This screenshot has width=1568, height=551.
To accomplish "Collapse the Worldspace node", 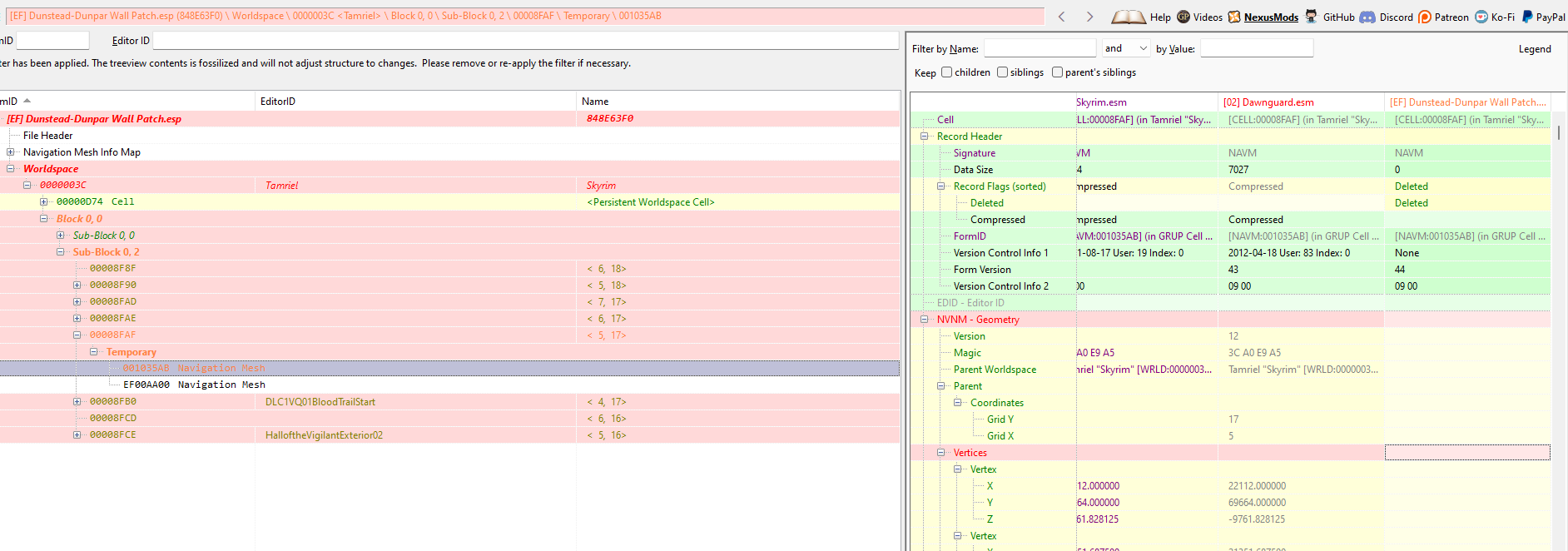I will point(11,169).
